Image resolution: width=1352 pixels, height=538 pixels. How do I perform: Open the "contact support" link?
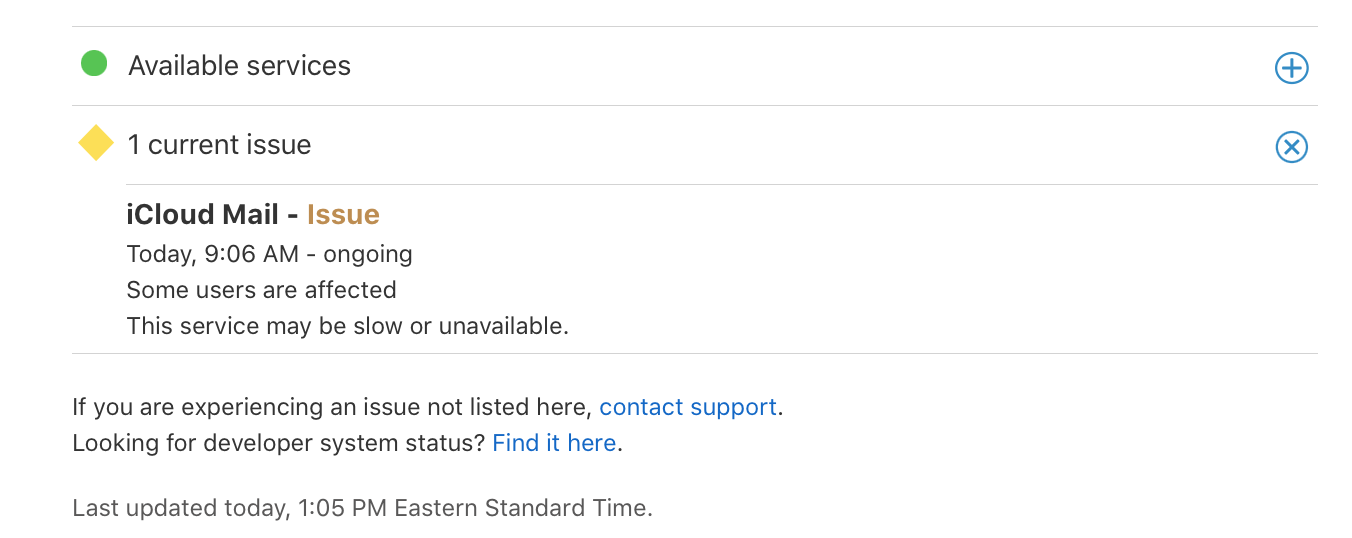[x=688, y=407]
